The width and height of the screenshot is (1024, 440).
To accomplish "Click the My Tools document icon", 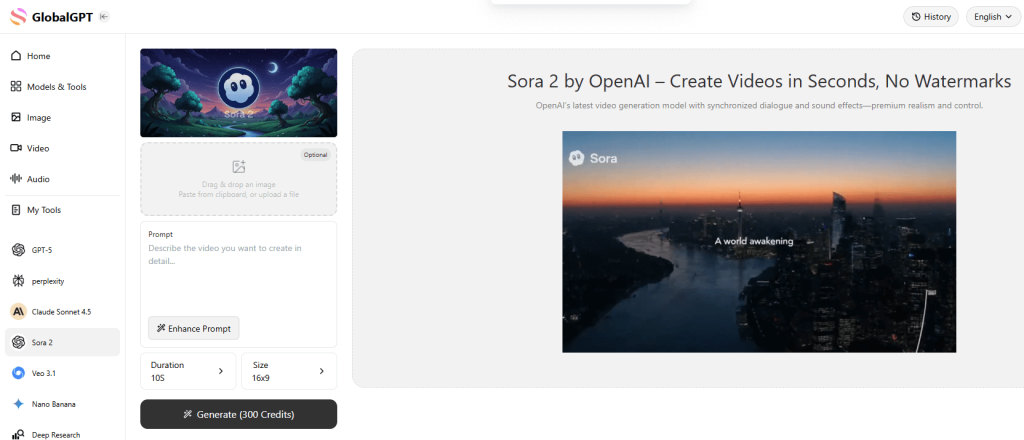I will [x=16, y=210].
